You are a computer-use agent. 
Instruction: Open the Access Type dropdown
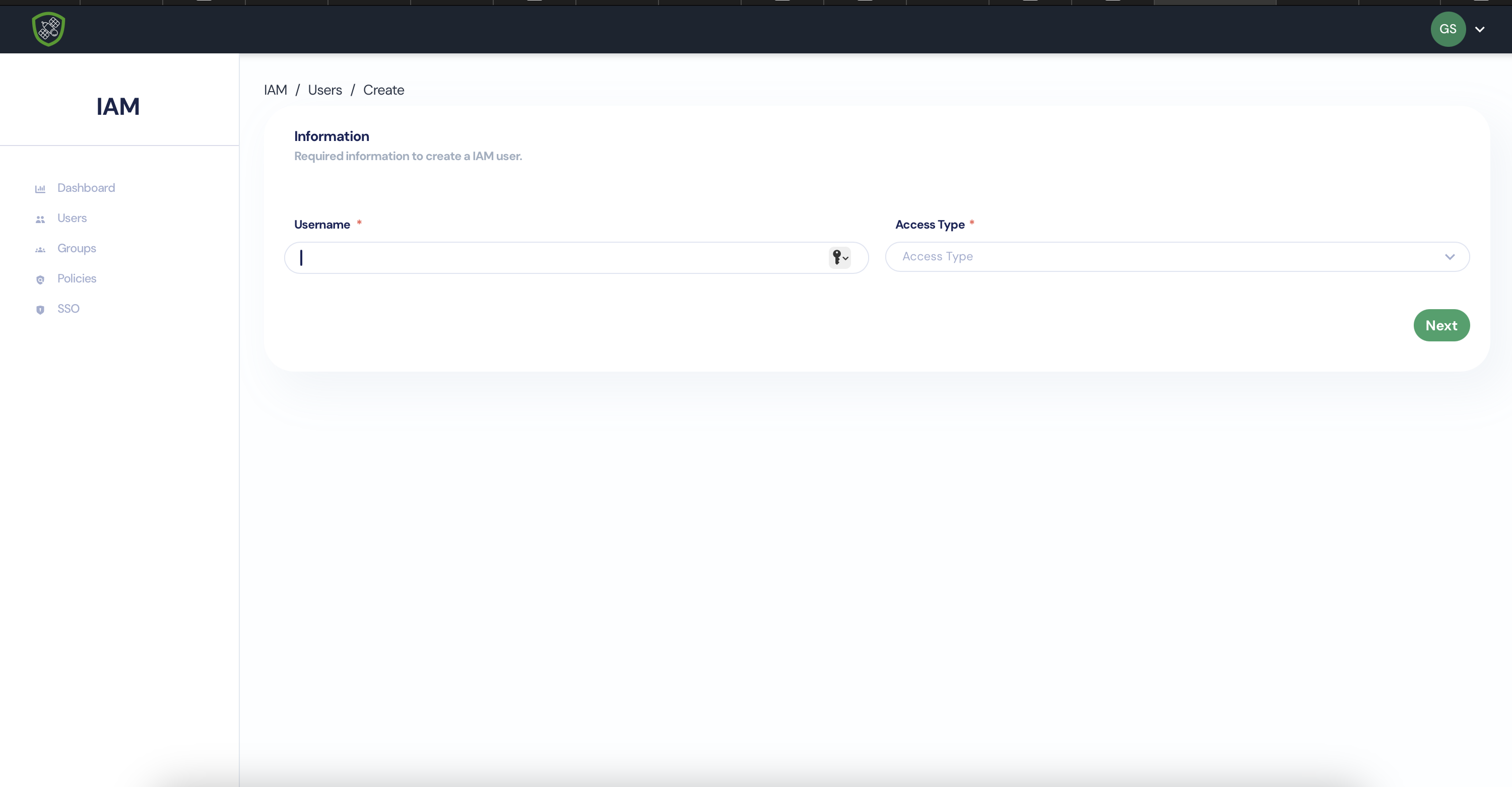[x=1177, y=256]
